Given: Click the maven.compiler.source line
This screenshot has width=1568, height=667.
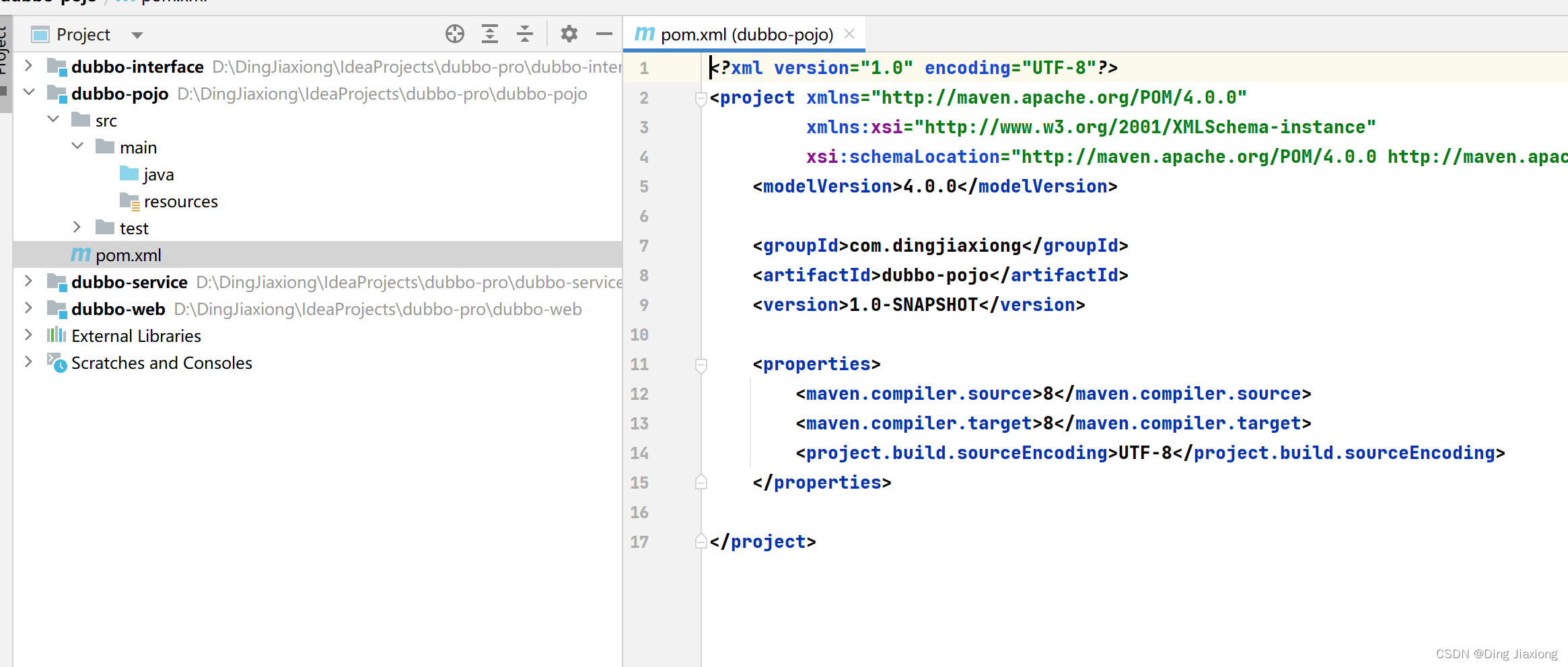Looking at the screenshot, I should 1053,394.
